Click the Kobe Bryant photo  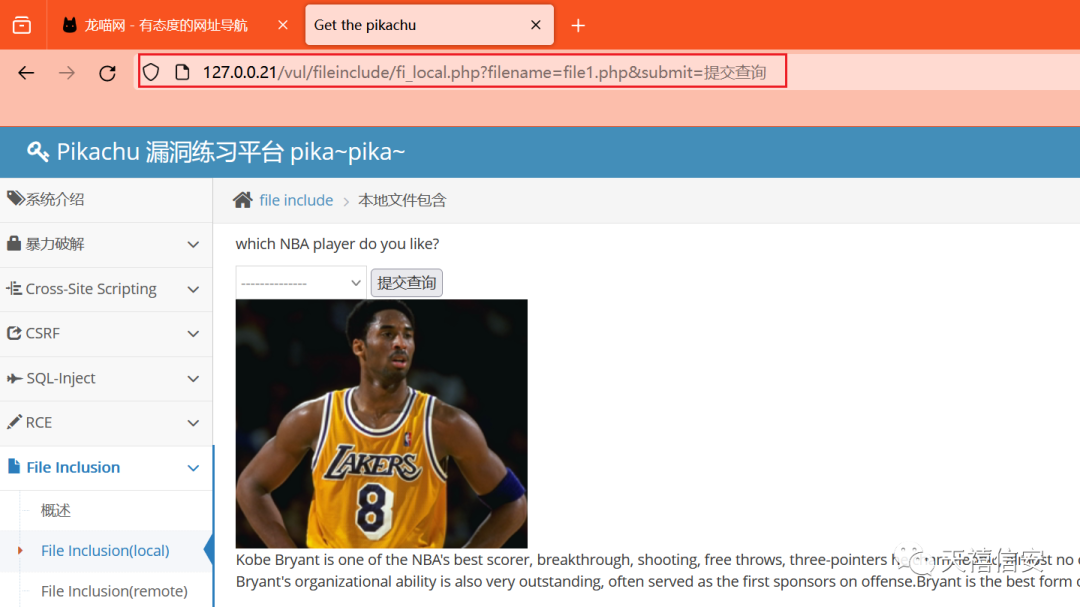[382, 424]
